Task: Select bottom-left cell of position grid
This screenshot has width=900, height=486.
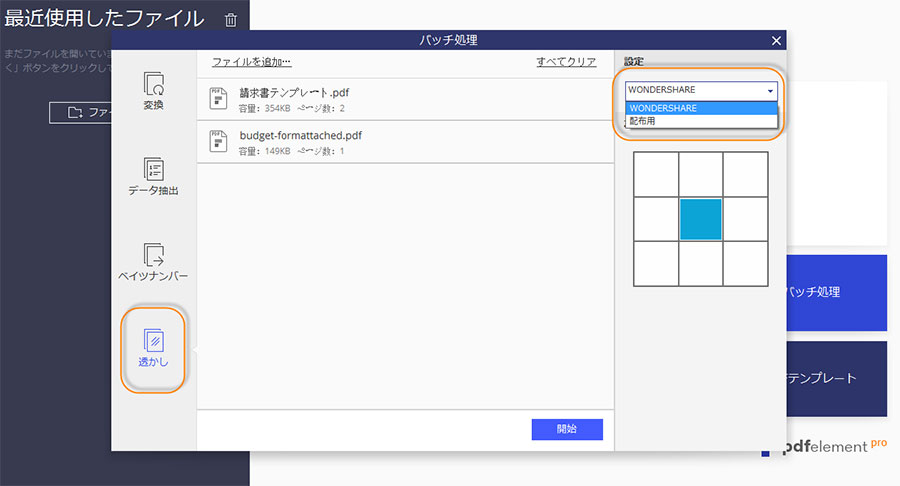Action: tap(656, 264)
